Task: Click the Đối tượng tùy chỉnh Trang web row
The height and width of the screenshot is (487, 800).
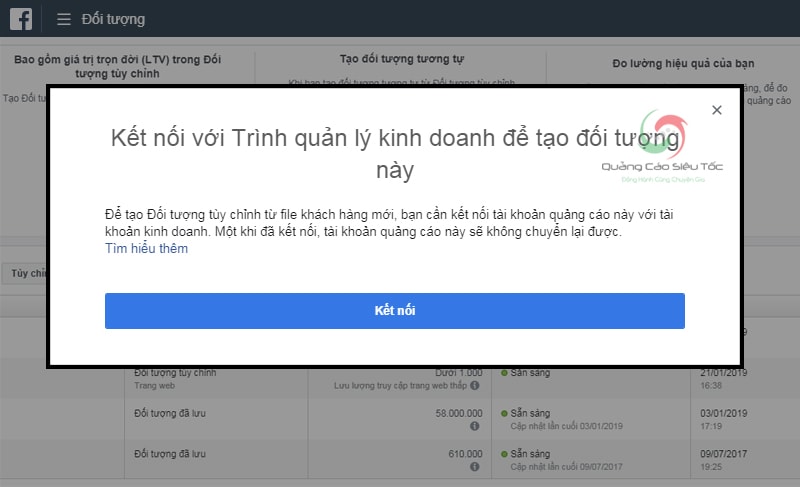Action: click(400, 378)
